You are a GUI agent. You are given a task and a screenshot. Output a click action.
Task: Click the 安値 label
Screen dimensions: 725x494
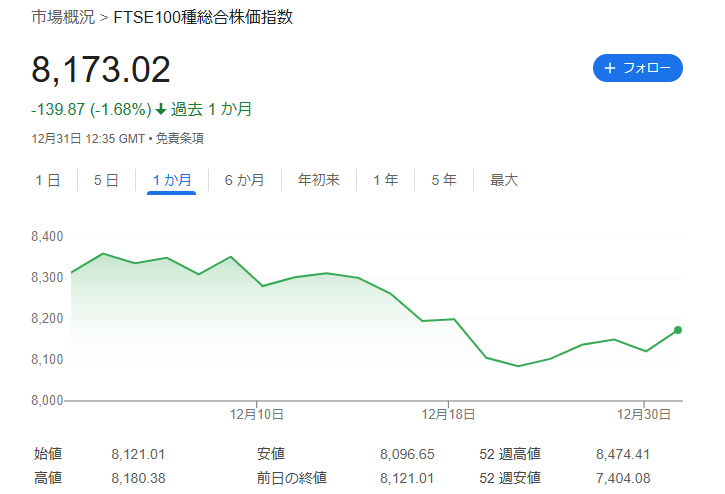click(x=271, y=454)
